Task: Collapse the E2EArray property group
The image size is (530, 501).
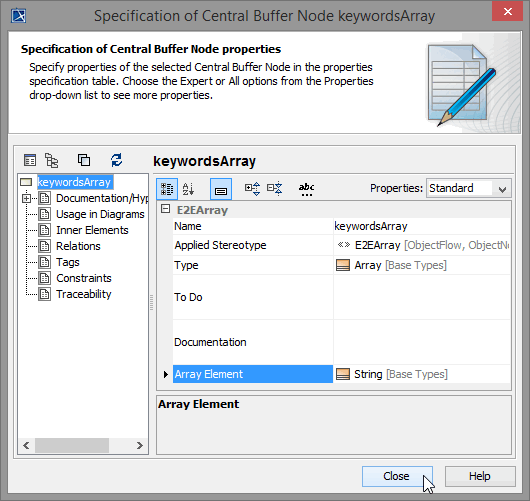Action: 165,209
